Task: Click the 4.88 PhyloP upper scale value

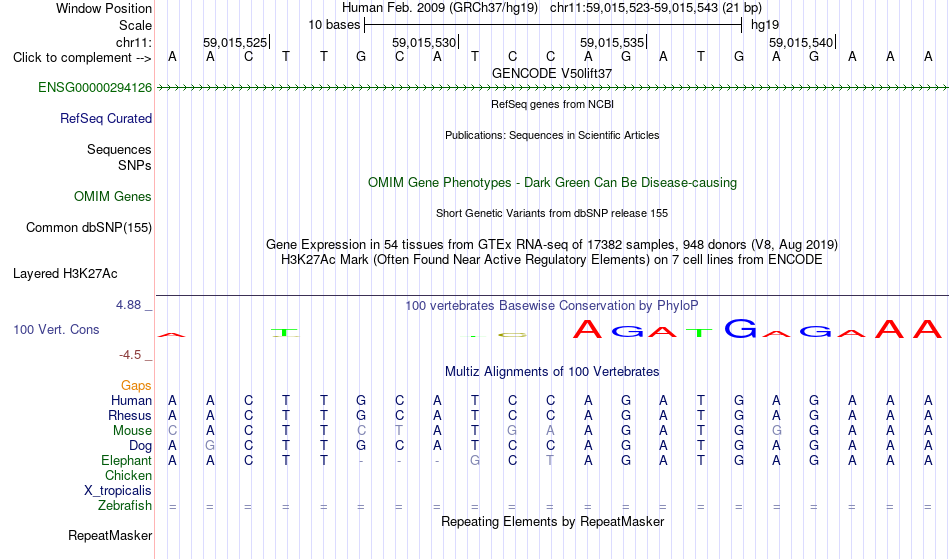Action: 128,305
